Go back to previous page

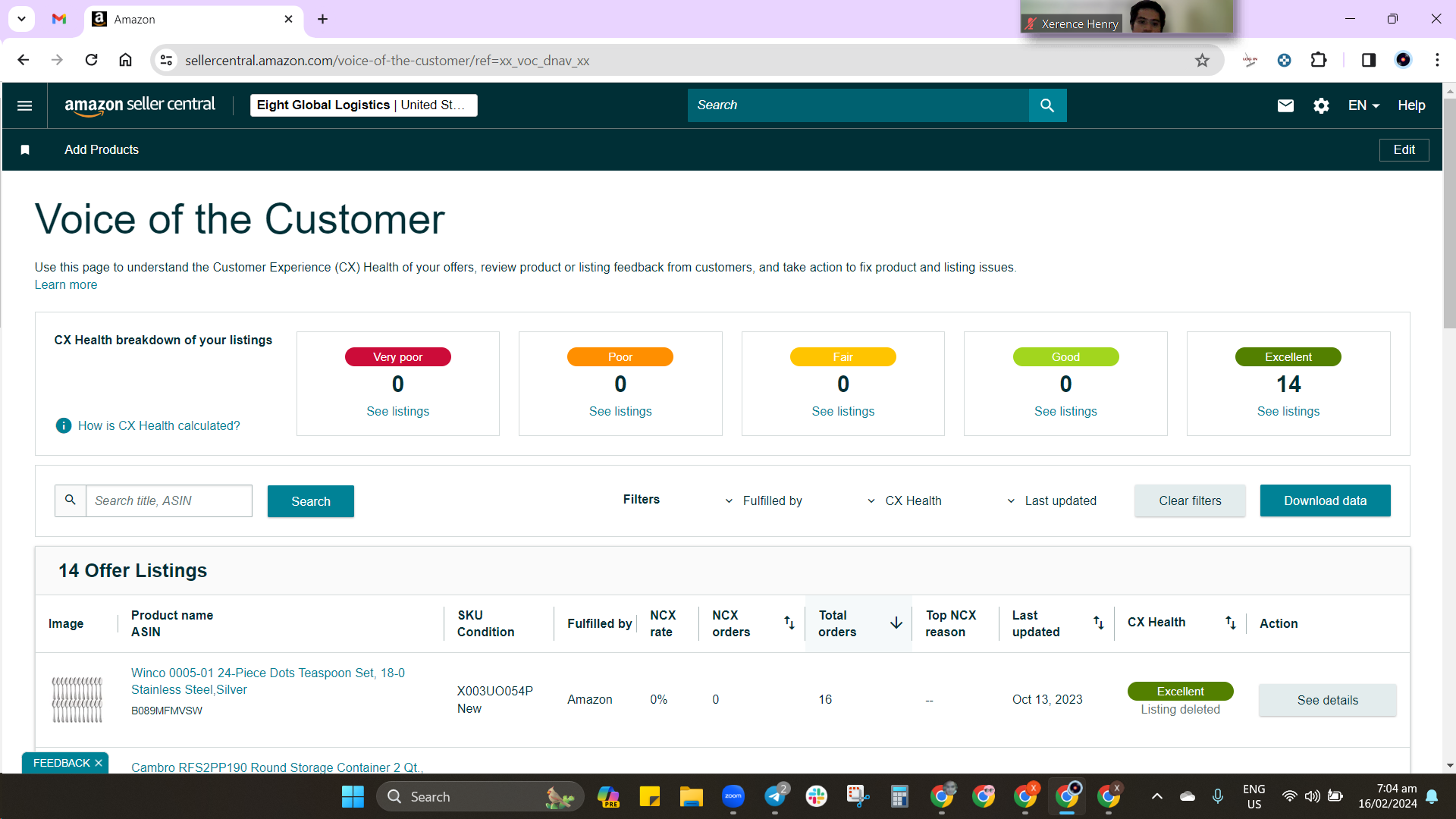(24, 60)
